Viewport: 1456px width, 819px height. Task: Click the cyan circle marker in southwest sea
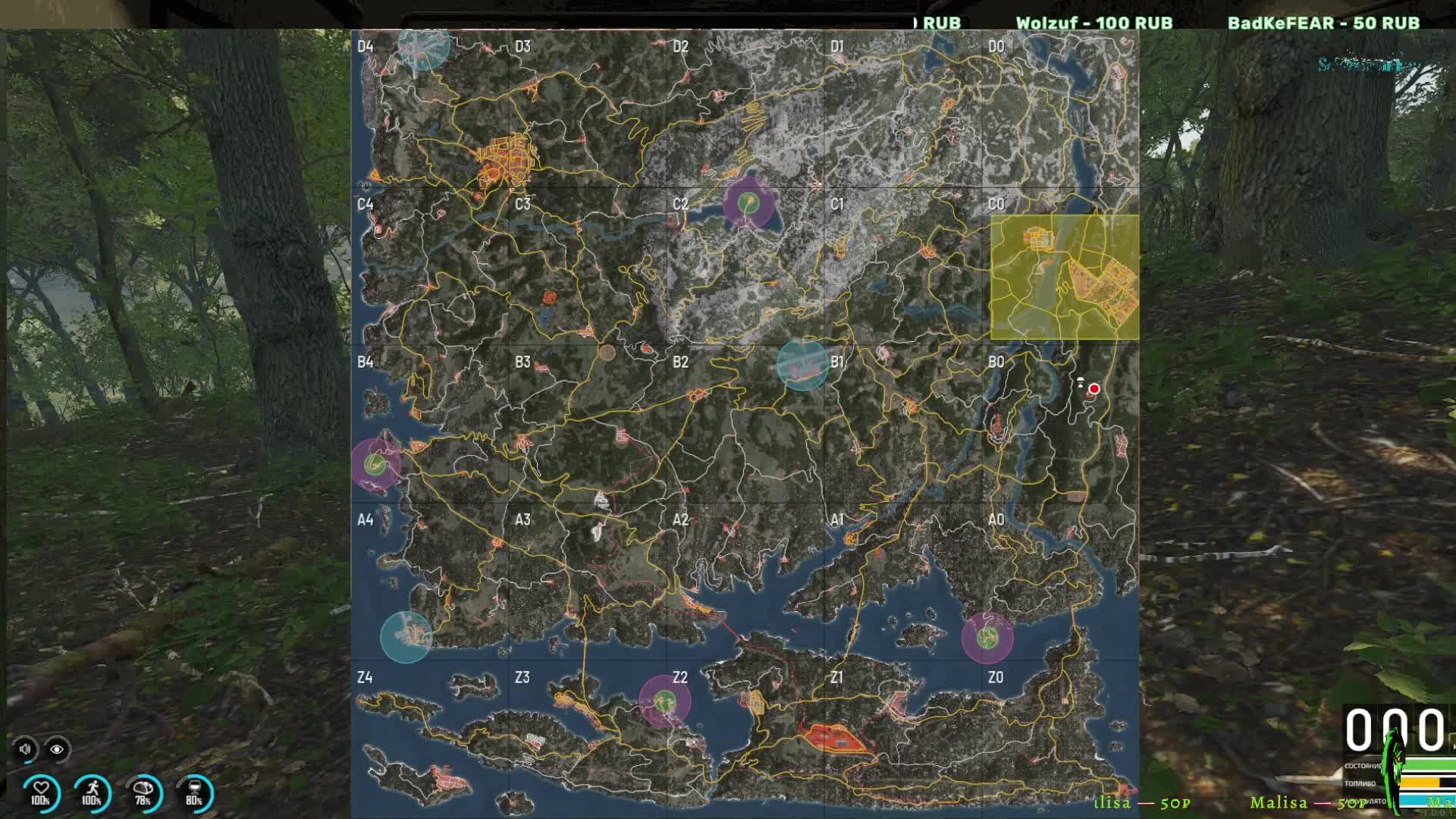[406, 637]
